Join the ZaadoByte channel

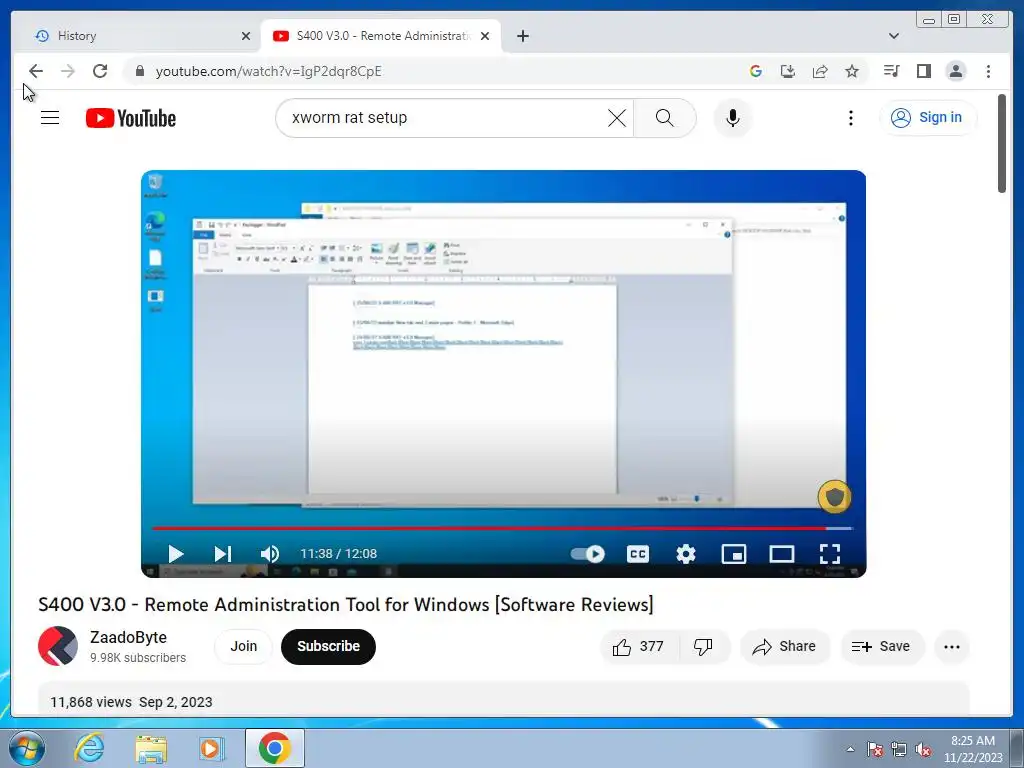(x=243, y=646)
